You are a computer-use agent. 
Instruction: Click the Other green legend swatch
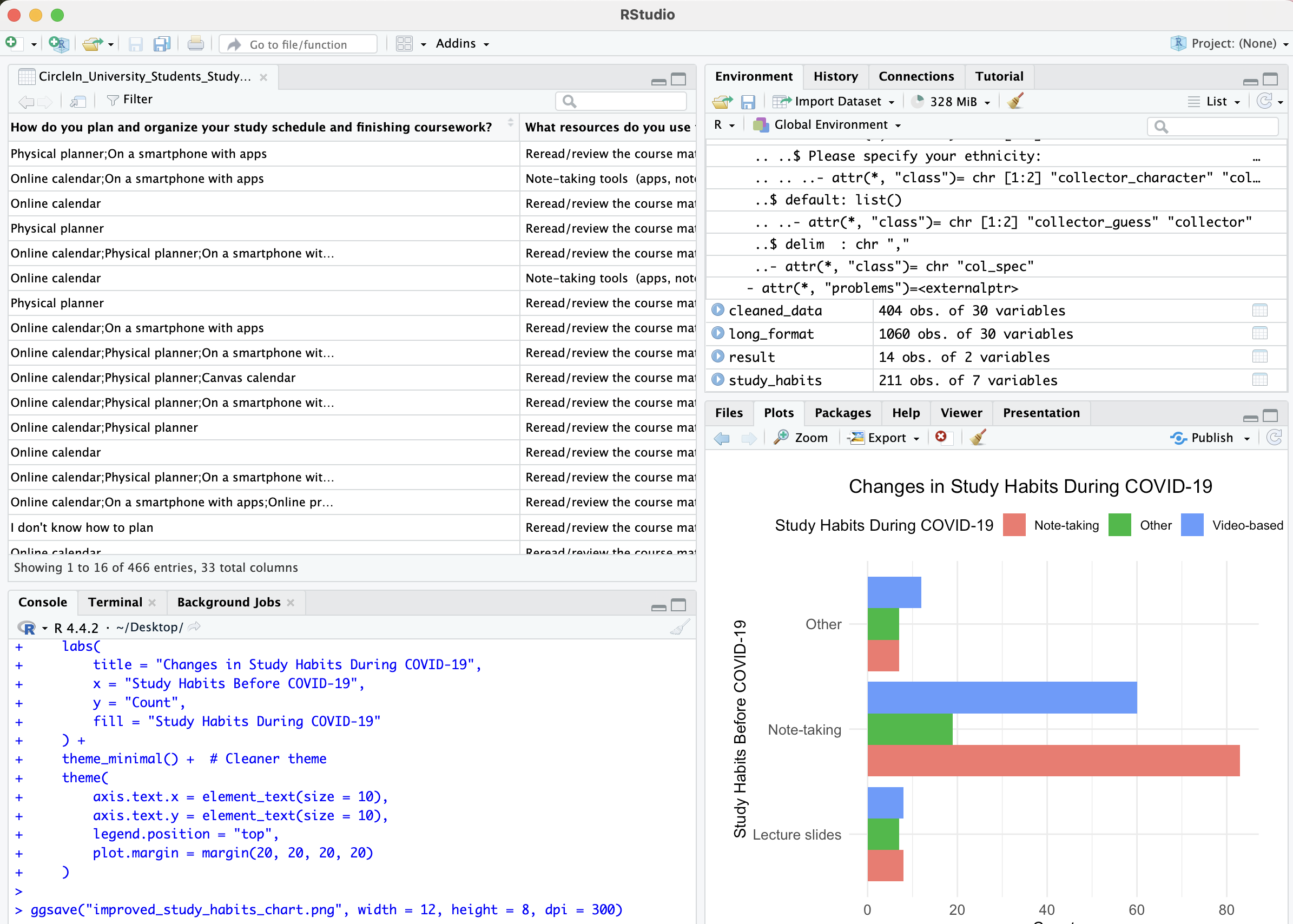coord(1119,525)
